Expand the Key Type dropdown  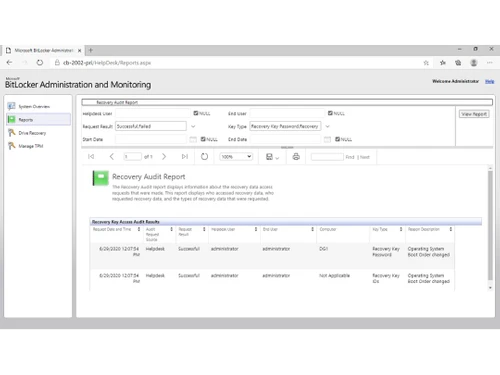(x=328, y=126)
